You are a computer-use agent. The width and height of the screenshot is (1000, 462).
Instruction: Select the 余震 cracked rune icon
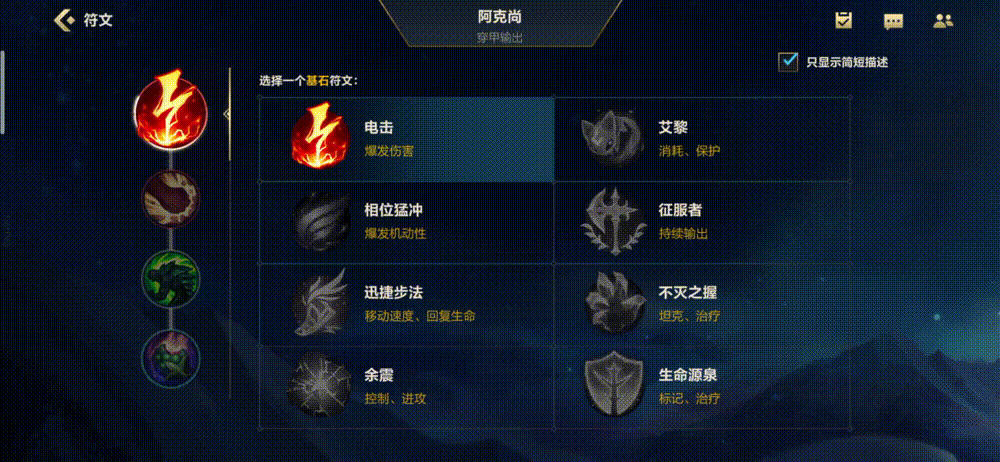click(x=321, y=385)
